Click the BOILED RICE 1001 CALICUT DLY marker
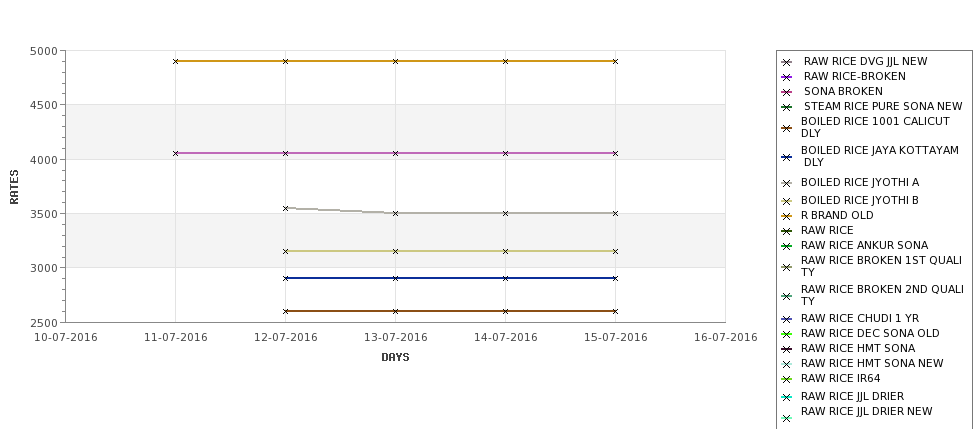Image resolution: width=975 pixels, height=429 pixels. pos(787,128)
